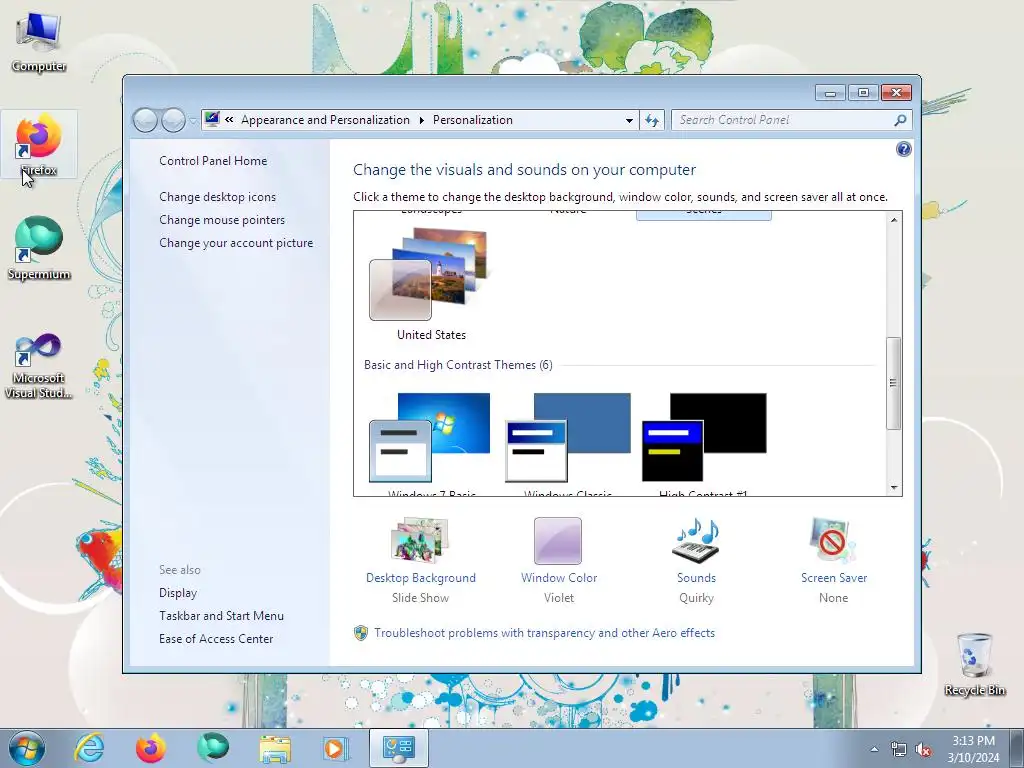
Task: Click the Personalization breadcrumb
Action: point(473,120)
